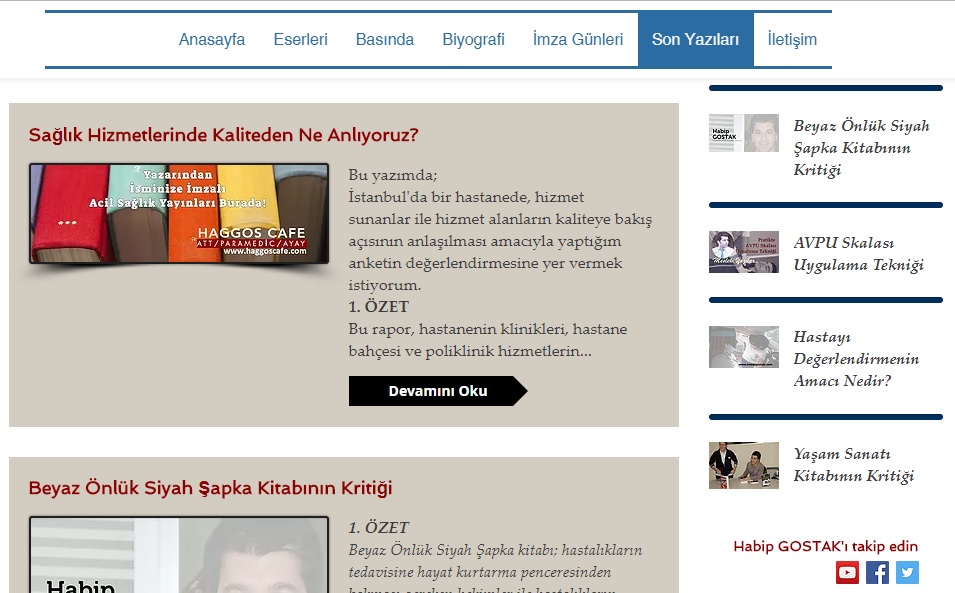Screen dimensions: 955x593
Task: Click the Haggos Cafe books banner image
Action: click(179, 214)
